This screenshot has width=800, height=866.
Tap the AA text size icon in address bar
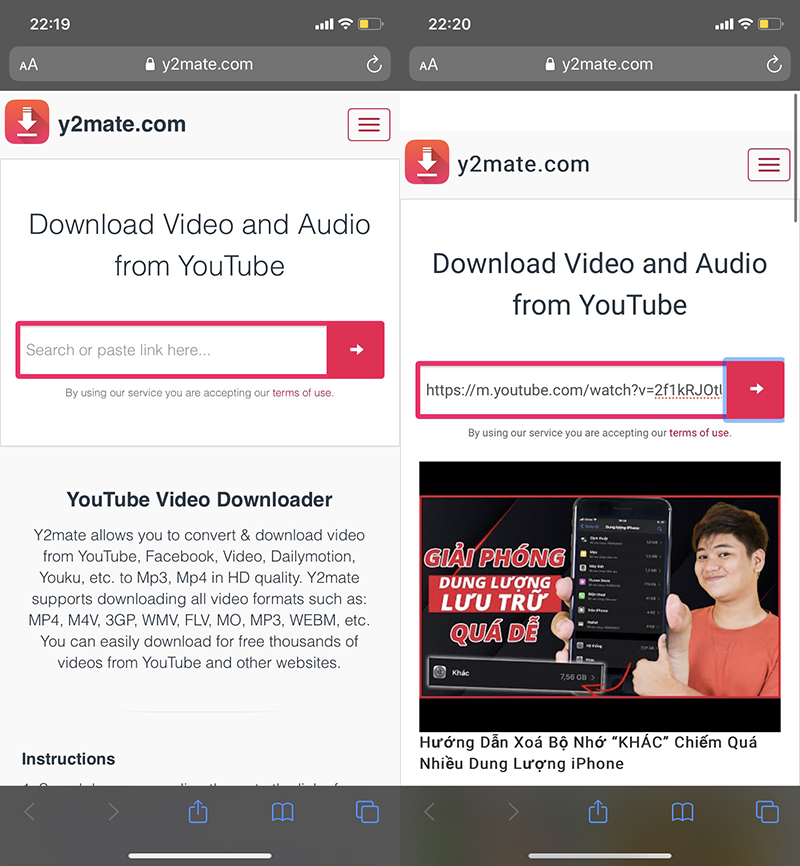(29, 64)
